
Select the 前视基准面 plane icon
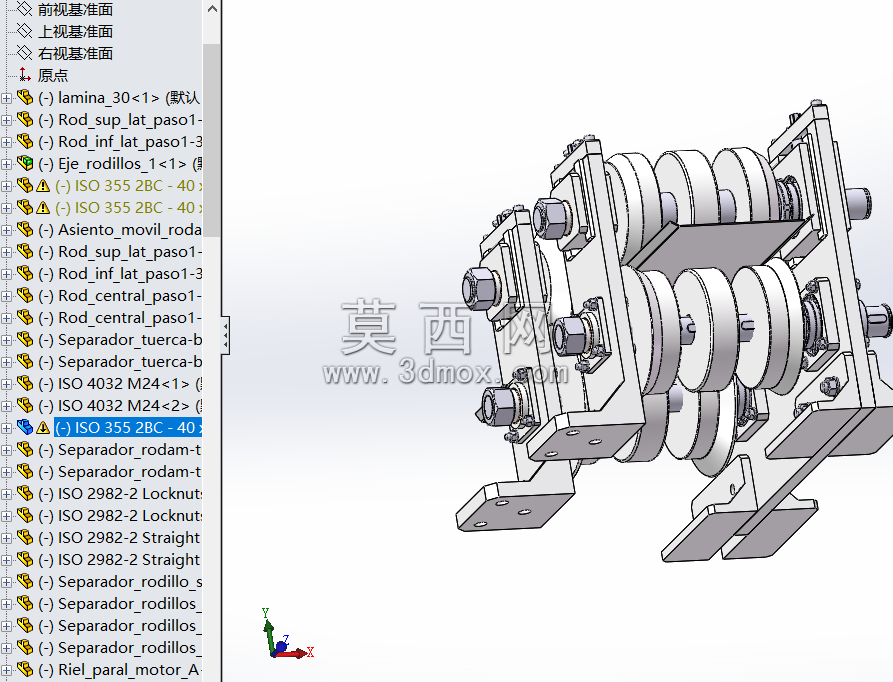point(24,9)
